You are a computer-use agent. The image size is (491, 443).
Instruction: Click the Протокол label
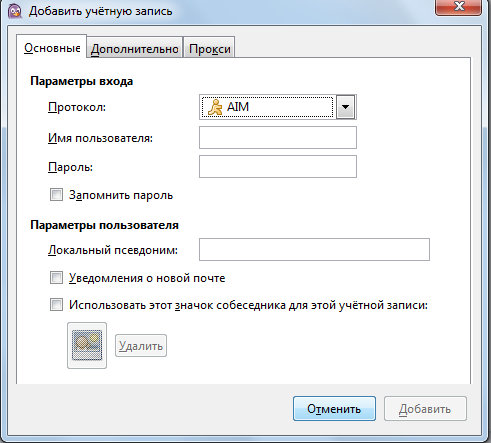77,107
